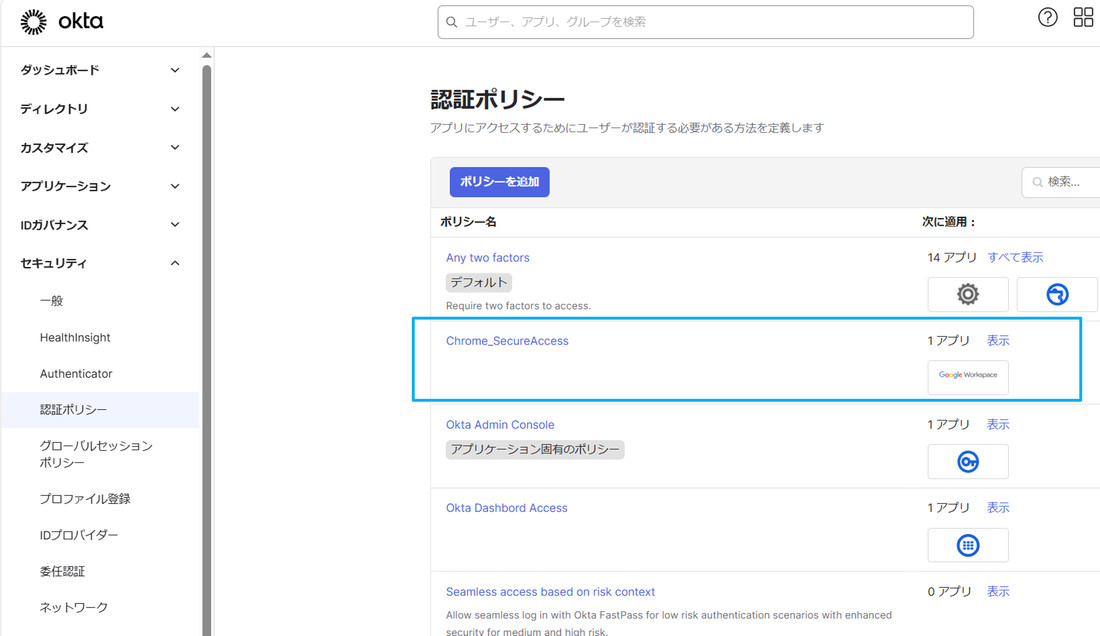Click the Okta logo
Image resolution: width=1100 pixels, height=636 pixels.
click(62, 22)
